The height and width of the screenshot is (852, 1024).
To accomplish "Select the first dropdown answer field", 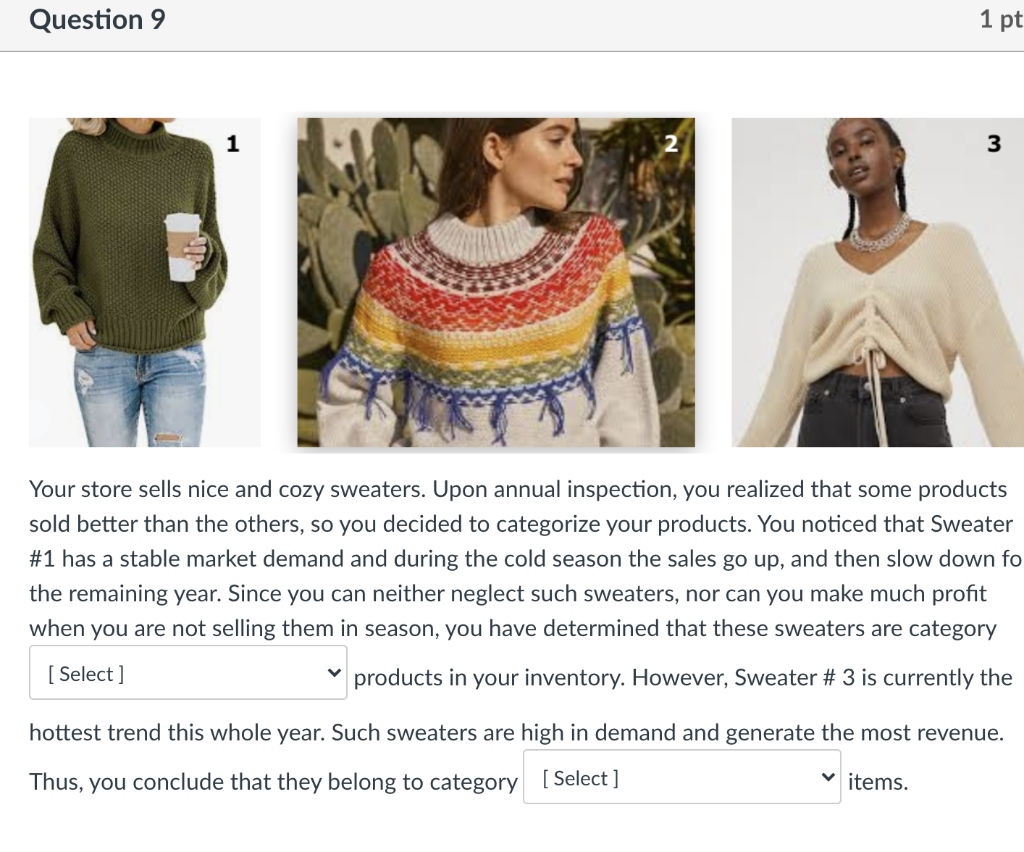I will click(x=188, y=672).
